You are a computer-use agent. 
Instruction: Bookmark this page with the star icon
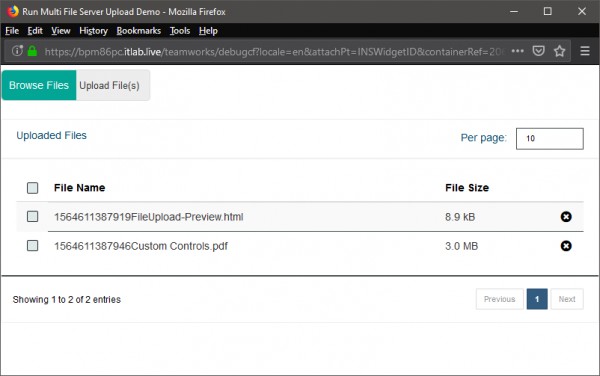click(x=559, y=51)
